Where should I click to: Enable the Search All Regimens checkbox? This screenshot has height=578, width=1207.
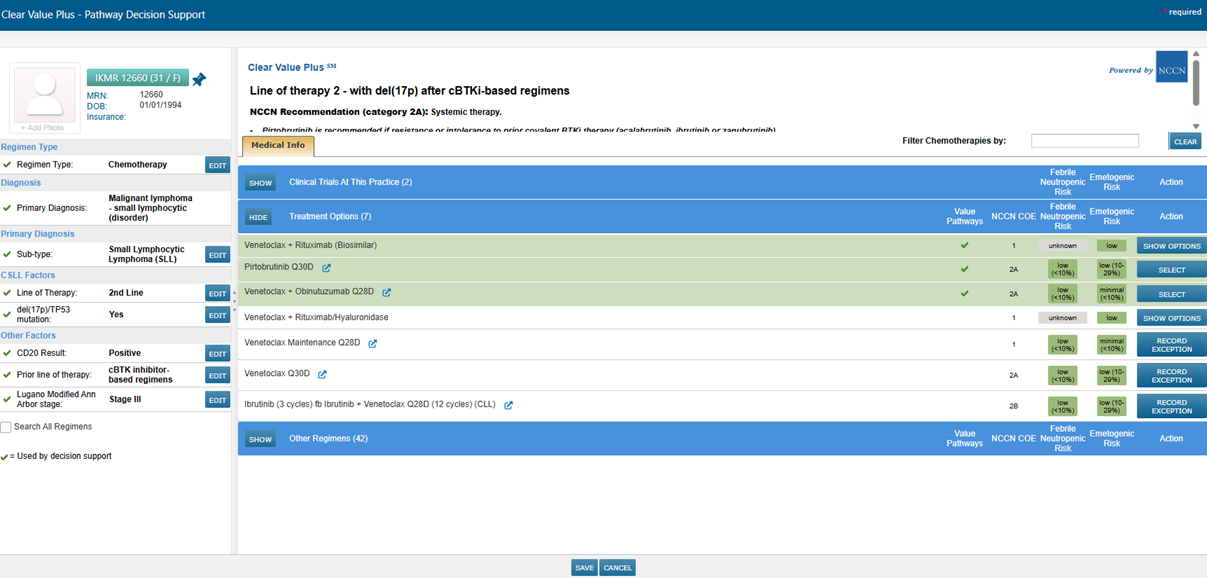[x=6, y=427]
